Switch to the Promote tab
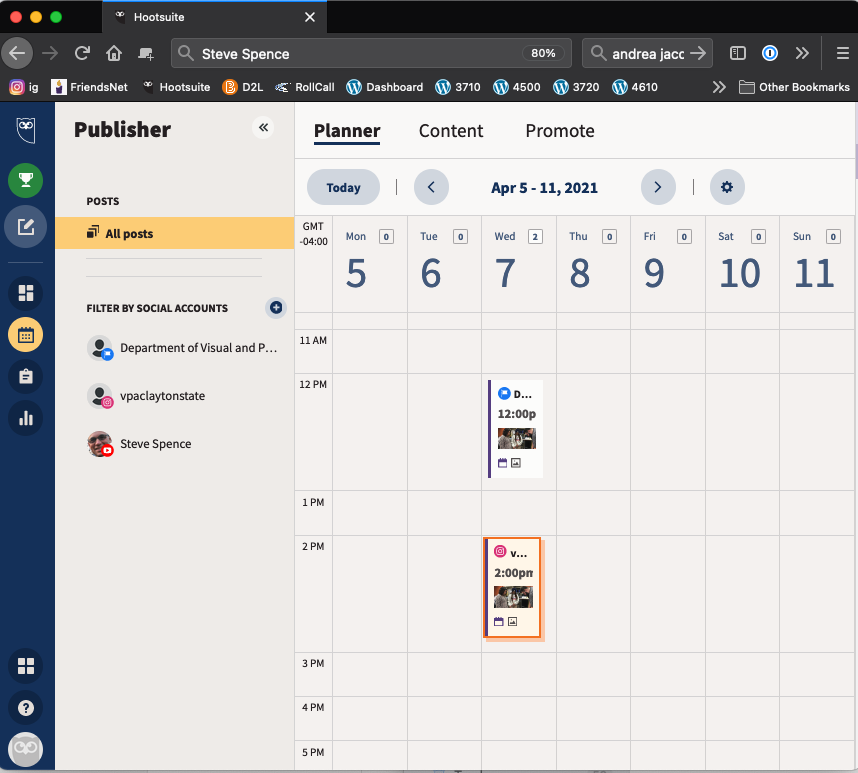 [559, 131]
